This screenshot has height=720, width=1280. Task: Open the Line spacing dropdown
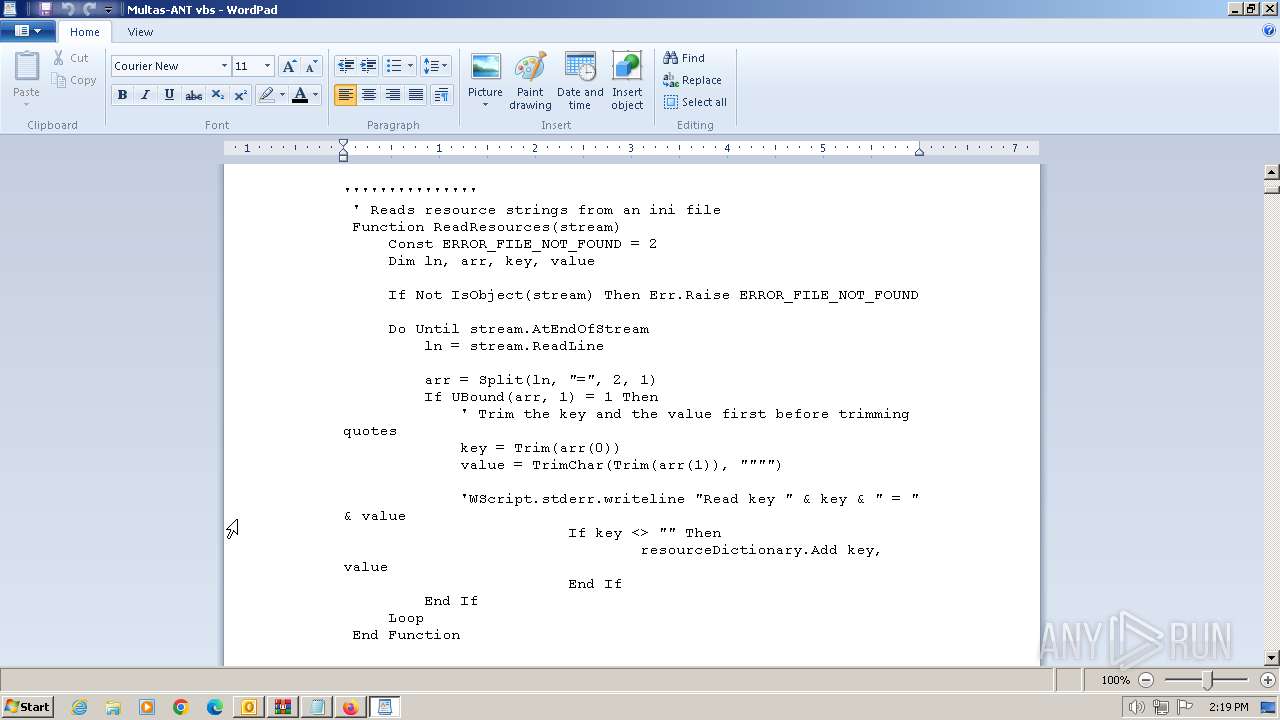pyautogui.click(x=435, y=66)
